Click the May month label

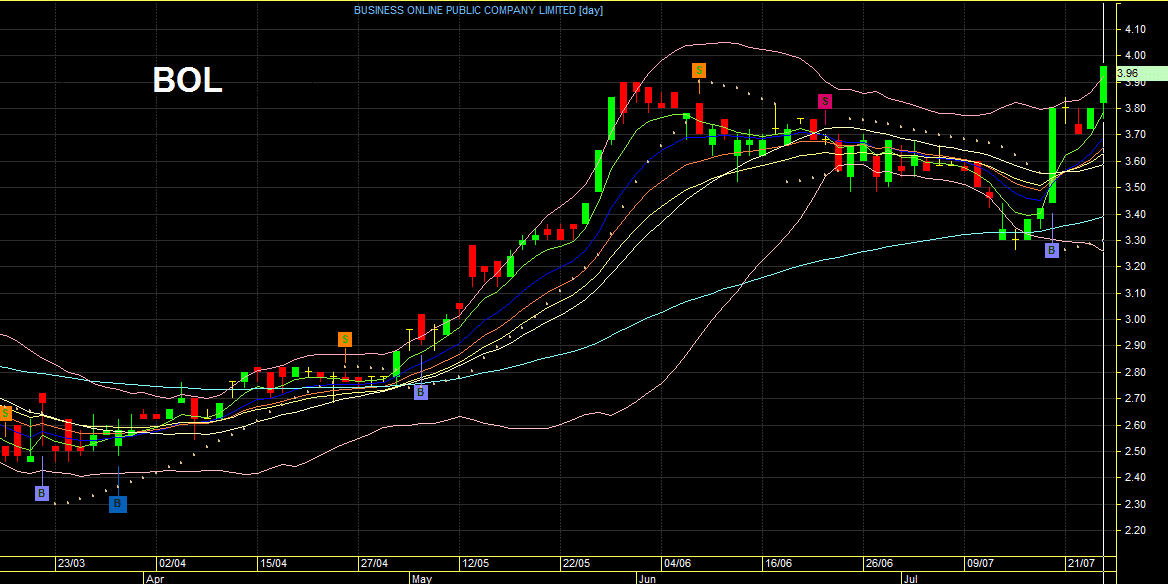point(422,578)
